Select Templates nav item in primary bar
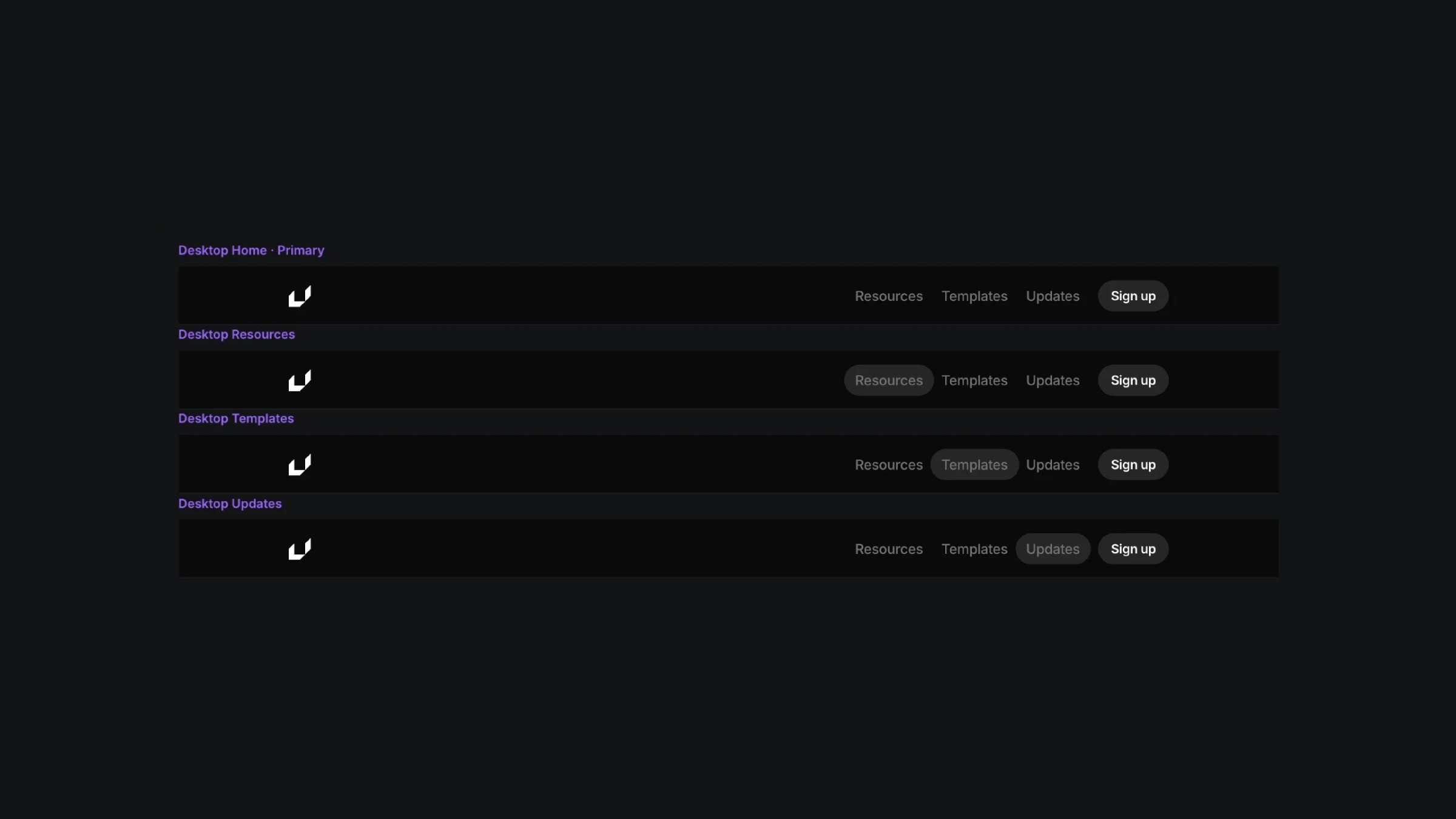1456x819 pixels. tap(974, 295)
